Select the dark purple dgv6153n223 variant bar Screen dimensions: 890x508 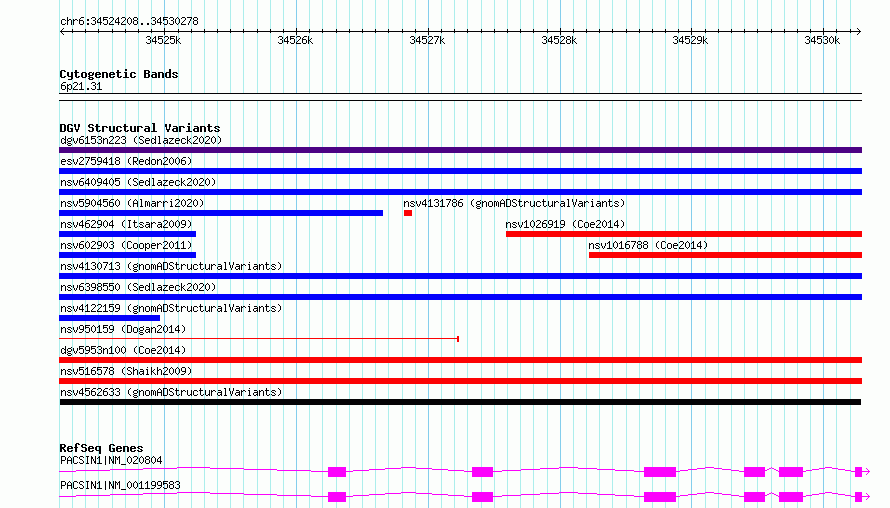coord(460,150)
